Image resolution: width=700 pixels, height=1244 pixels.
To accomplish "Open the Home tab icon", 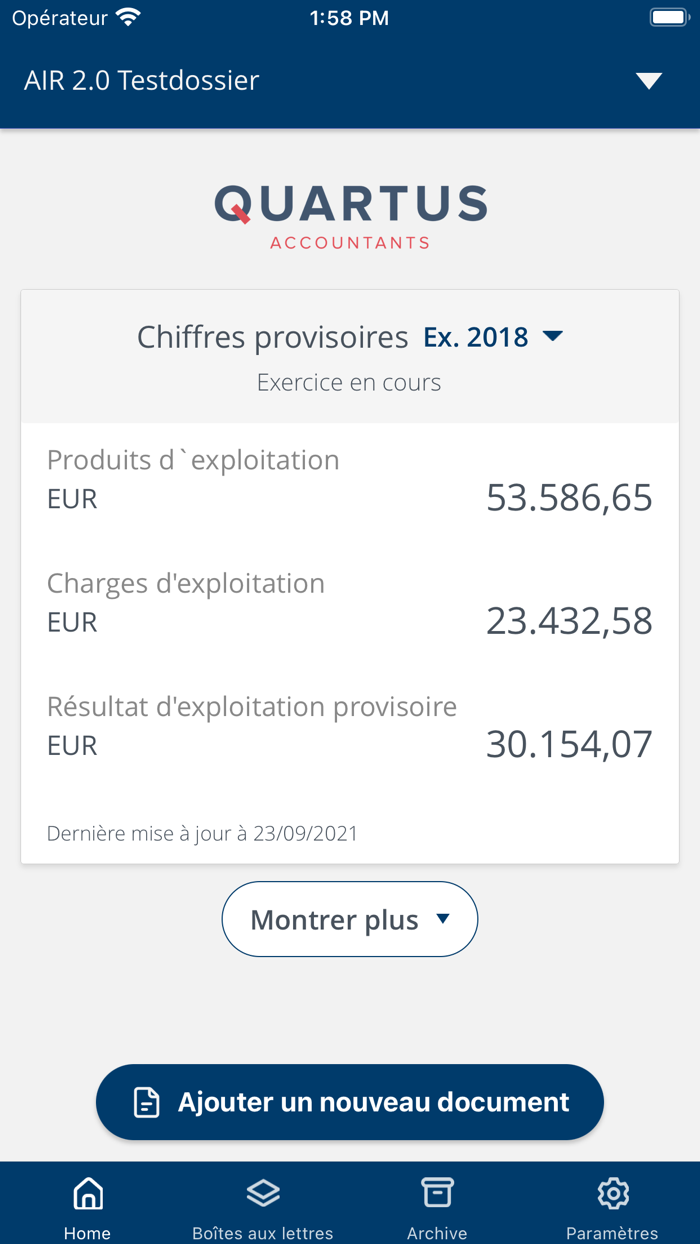I will click(x=87, y=1192).
